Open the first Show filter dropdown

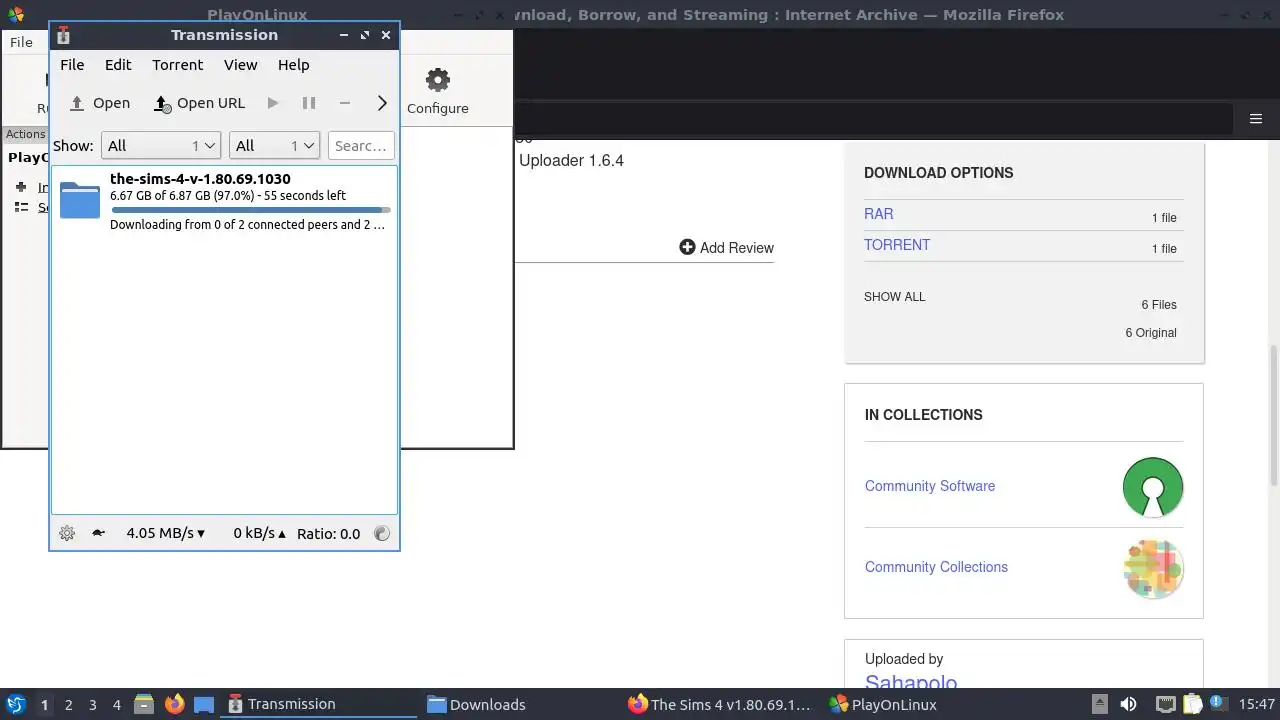pyautogui.click(x=161, y=146)
